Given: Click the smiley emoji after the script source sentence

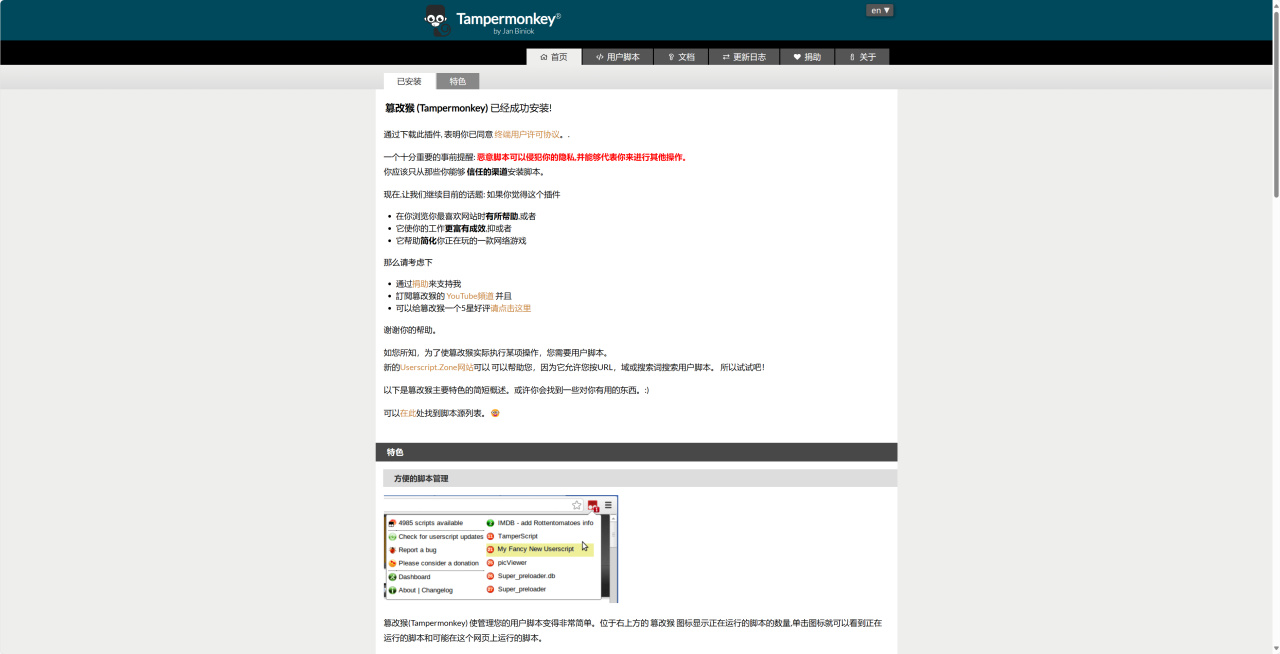Looking at the screenshot, I should click(x=494, y=412).
